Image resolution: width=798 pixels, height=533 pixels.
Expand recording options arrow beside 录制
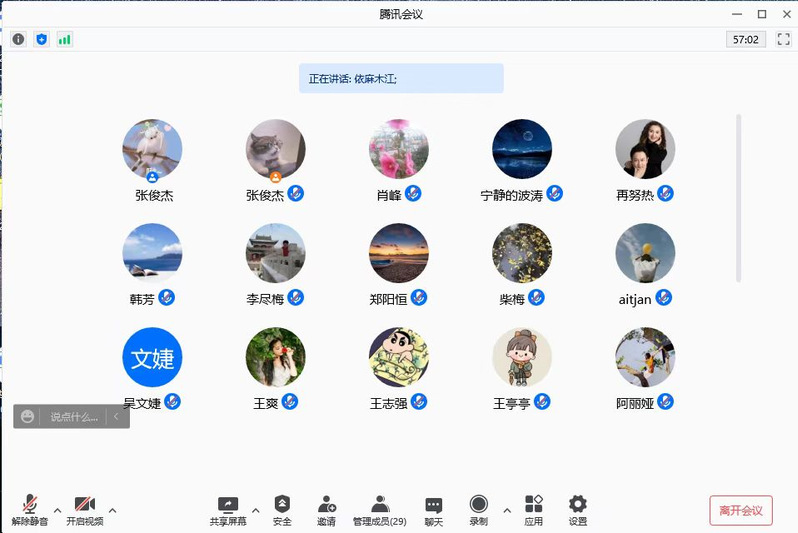pos(507,510)
